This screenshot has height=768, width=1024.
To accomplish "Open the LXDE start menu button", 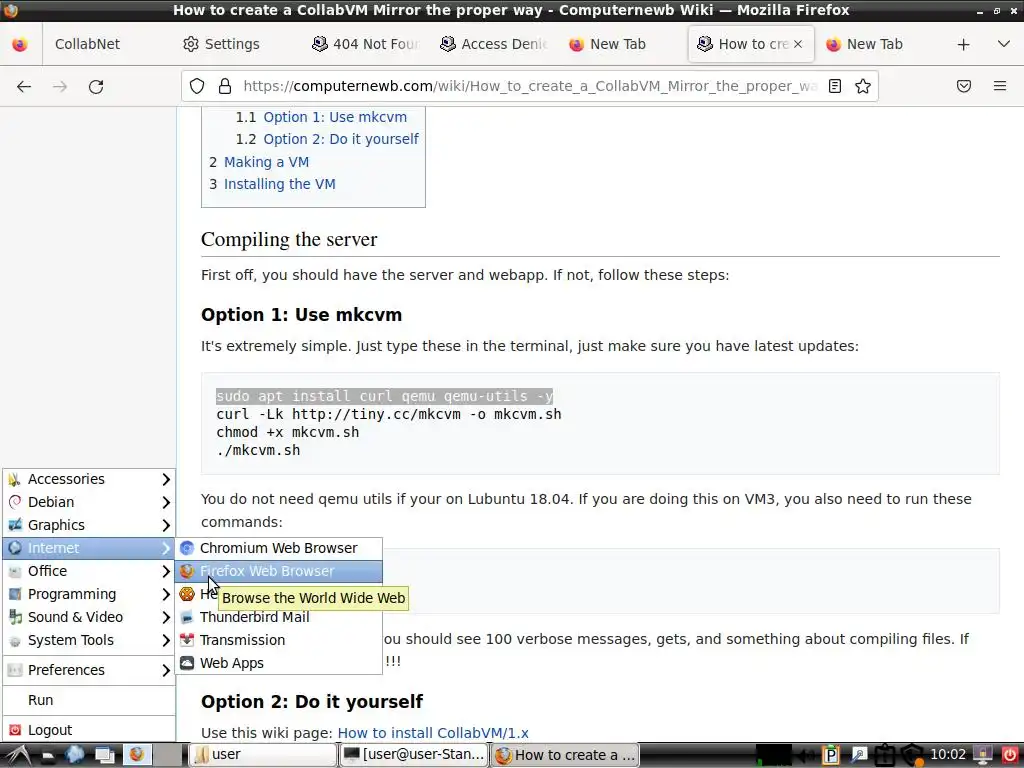I will pos(17,755).
